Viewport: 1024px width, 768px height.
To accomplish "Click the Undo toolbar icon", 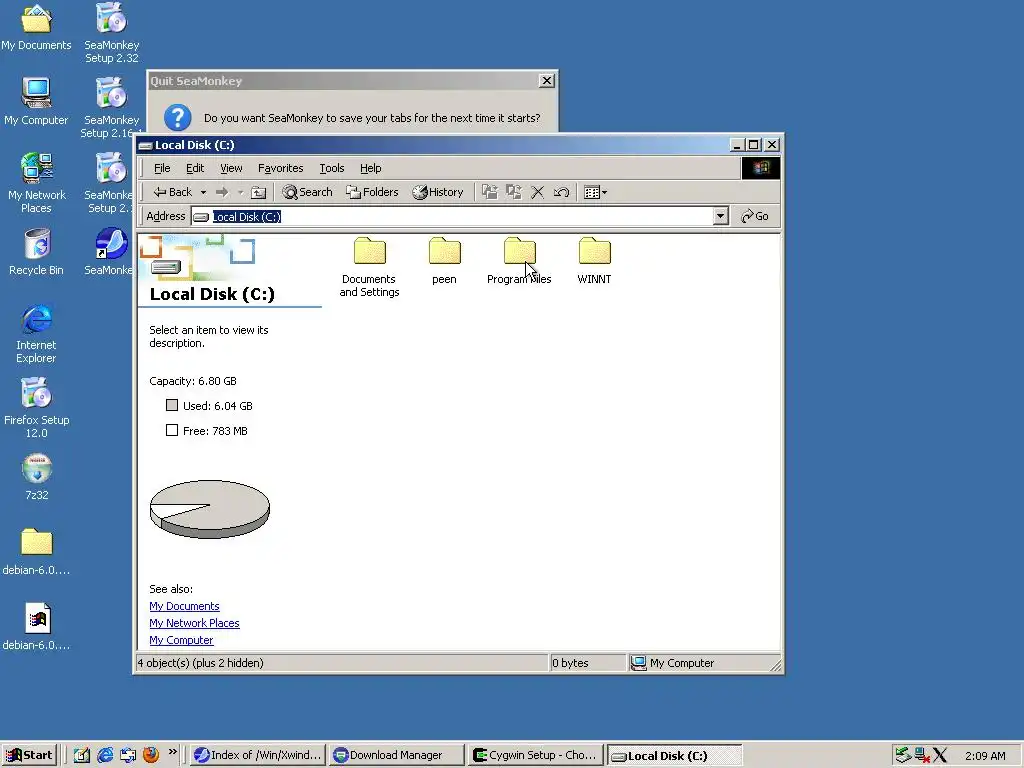I will click(562, 192).
